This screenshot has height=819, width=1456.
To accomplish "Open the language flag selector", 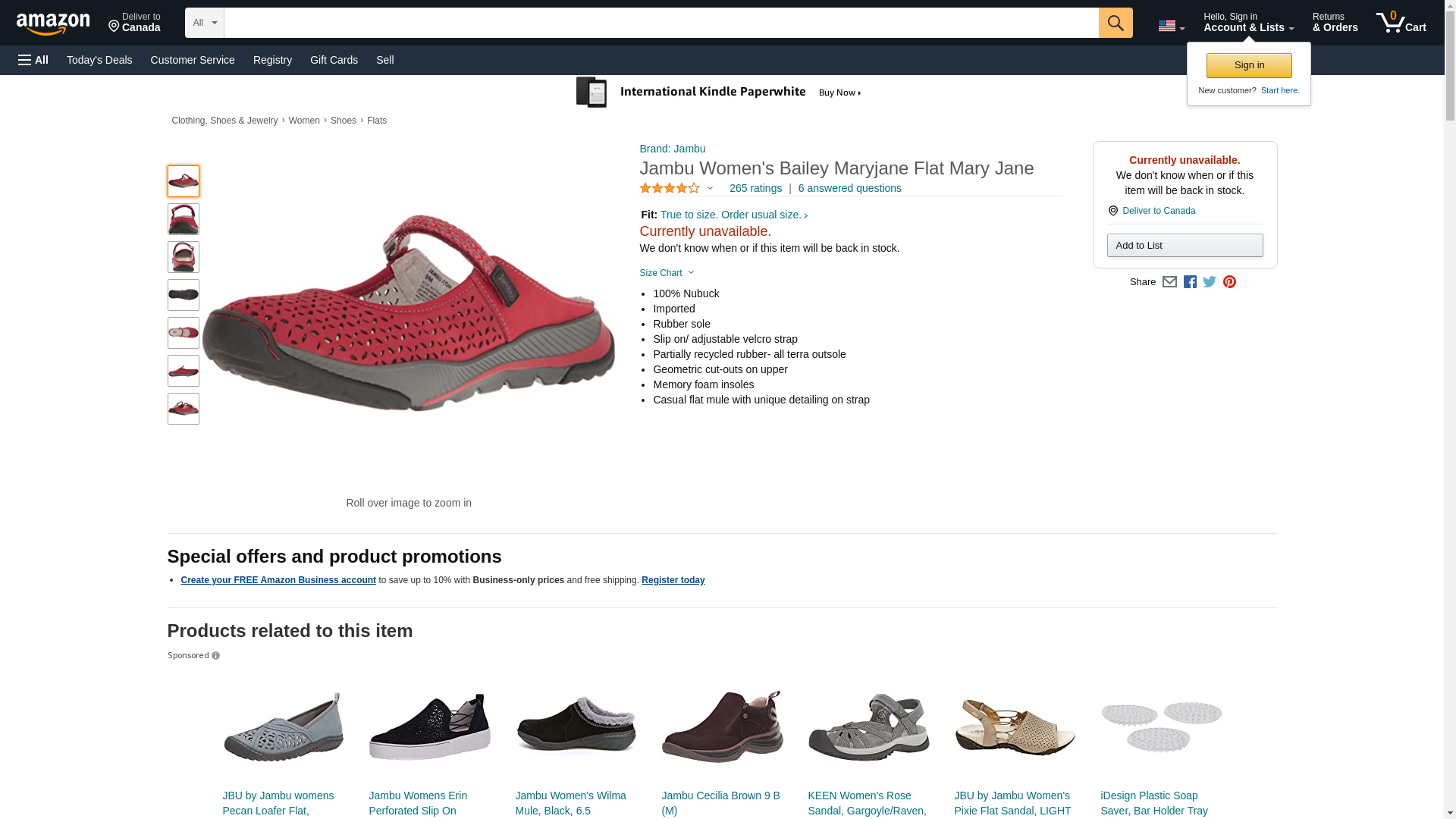I will point(1171,26).
